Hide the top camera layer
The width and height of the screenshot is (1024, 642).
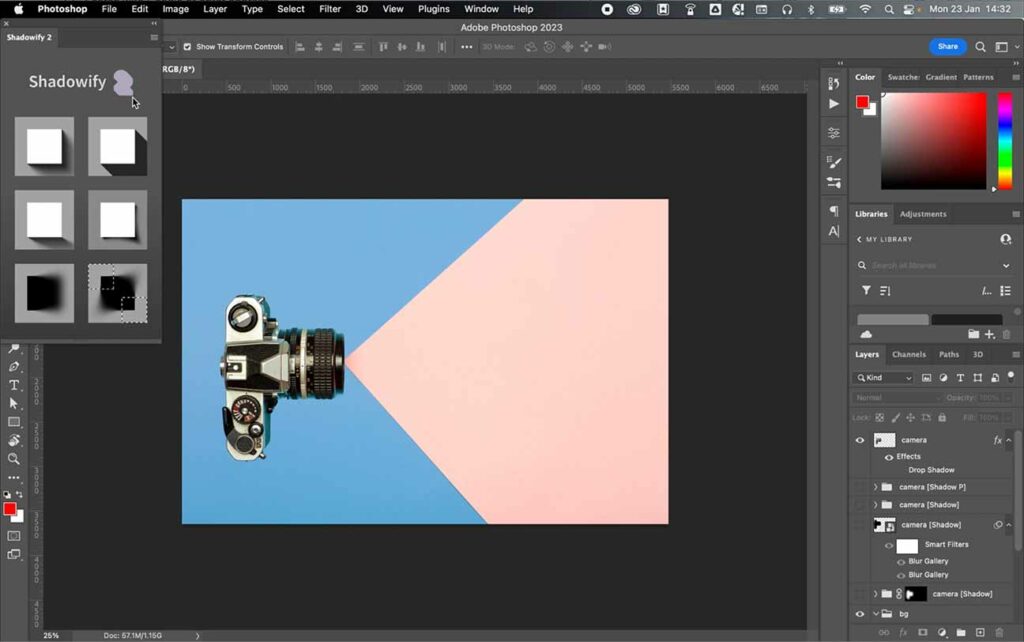(x=859, y=440)
